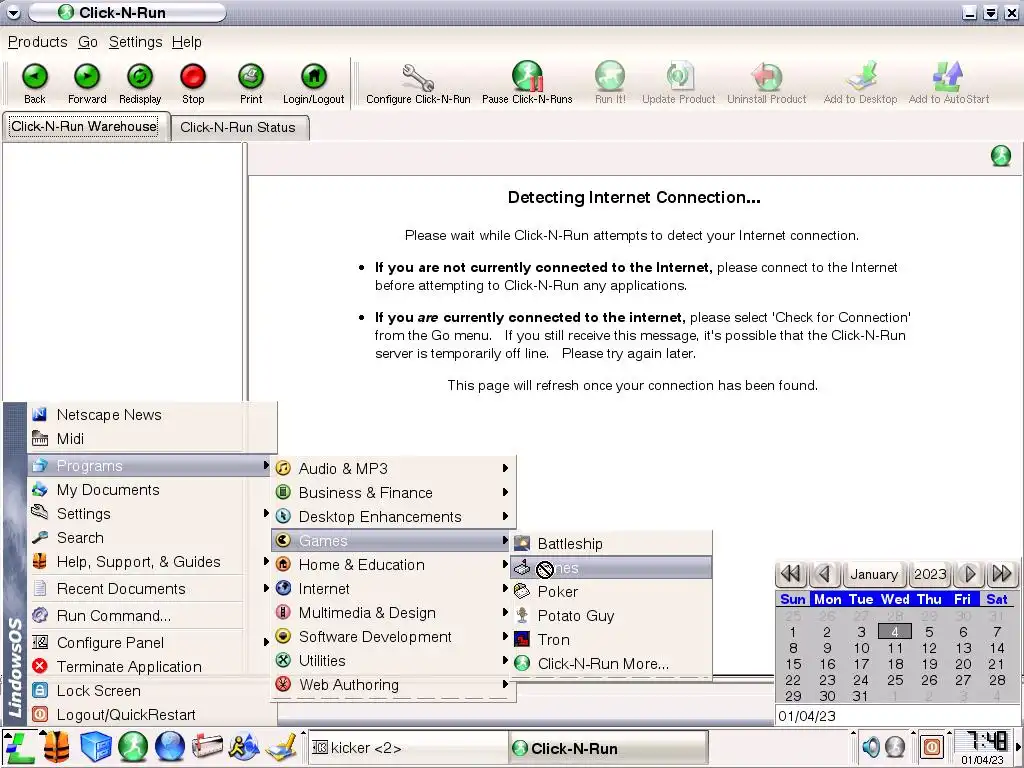Expand the Business & Finance submenu
The height and width of the screenshot is (768, 1024).
[x=393, y=492]
